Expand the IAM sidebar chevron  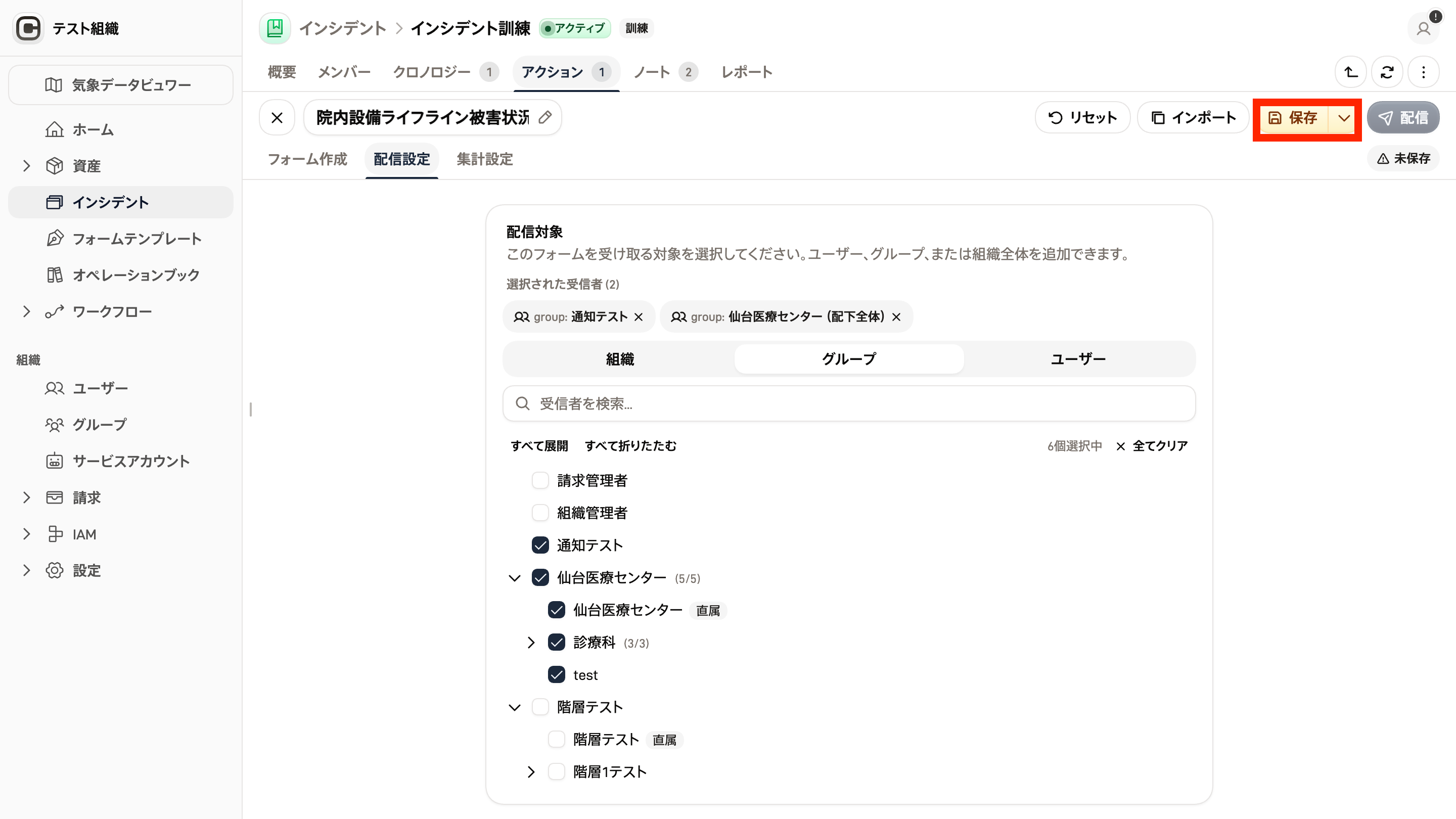pyautogui.click(x=26, y=534)
